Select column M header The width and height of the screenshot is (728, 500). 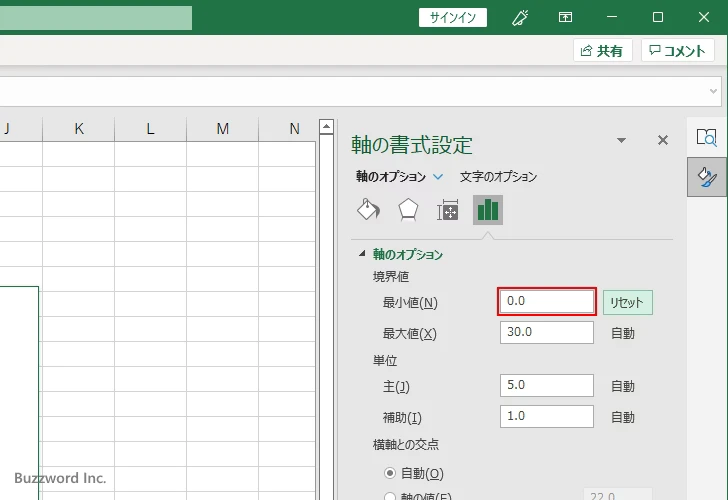[x=222, y=129]
